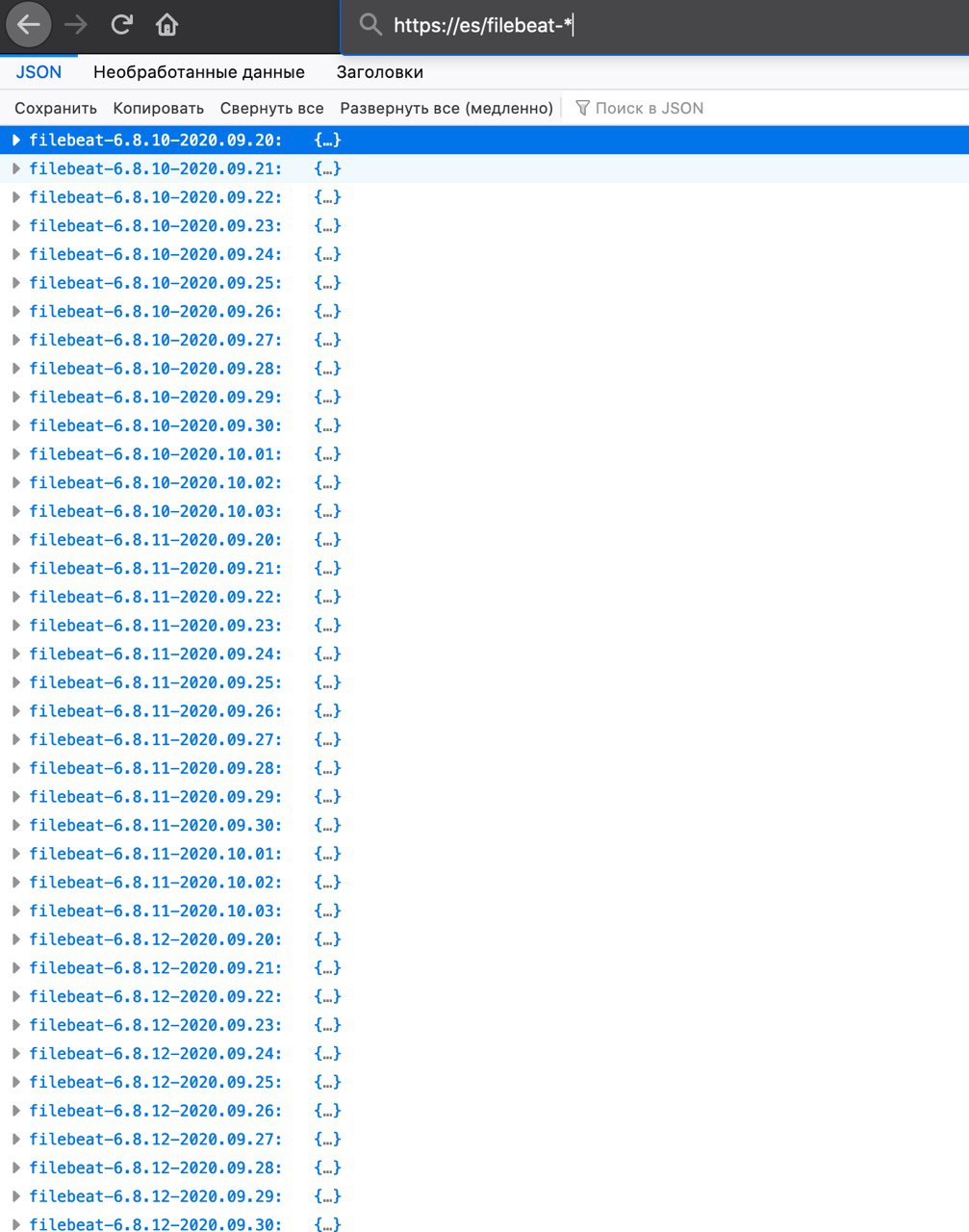
Task: Select key filebeat-6.8.11-2020.10.03
Action: point(156,911)
